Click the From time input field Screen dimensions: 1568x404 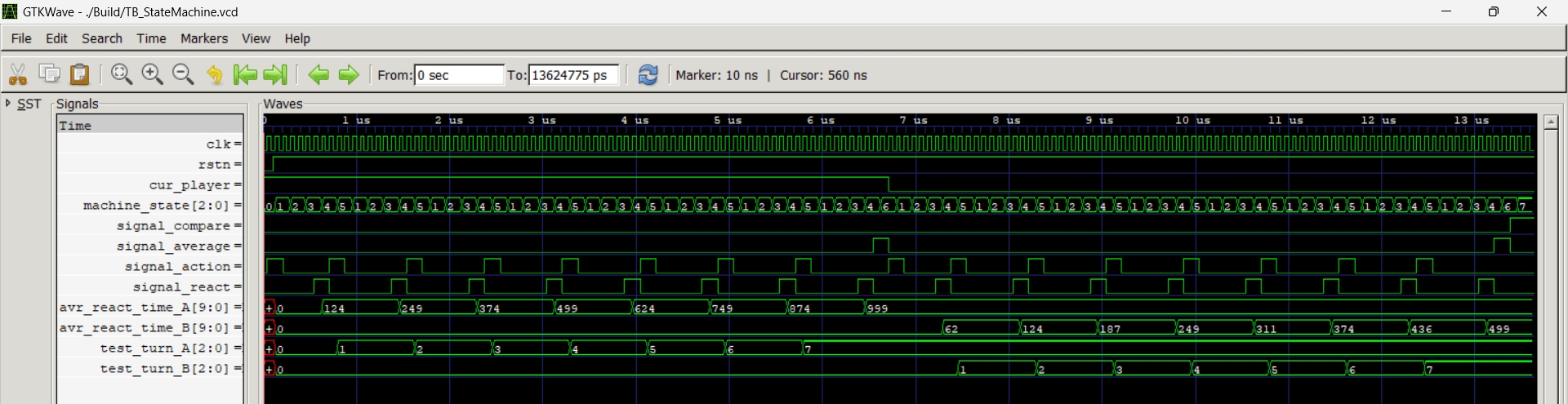click(x=459, y=75)
